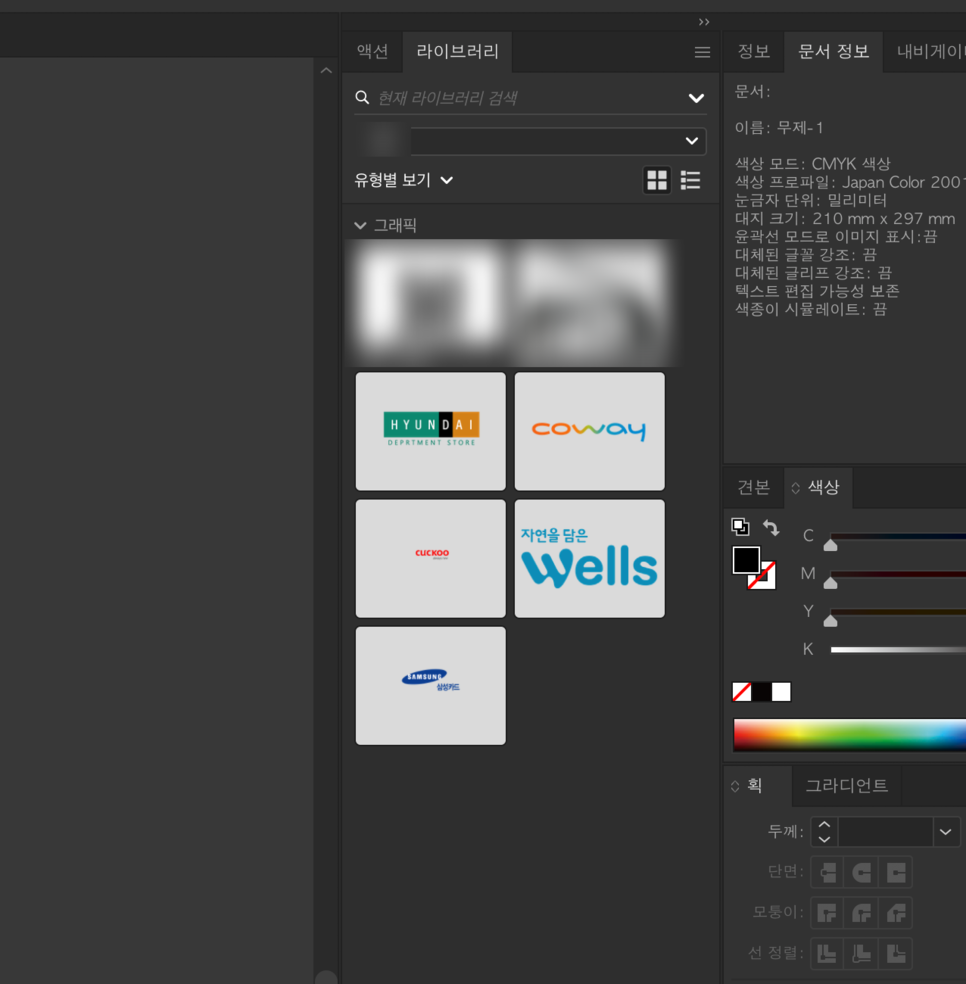966x984 pixels.
Task: Select the Coway logo graphic
Action: (589, 431)
